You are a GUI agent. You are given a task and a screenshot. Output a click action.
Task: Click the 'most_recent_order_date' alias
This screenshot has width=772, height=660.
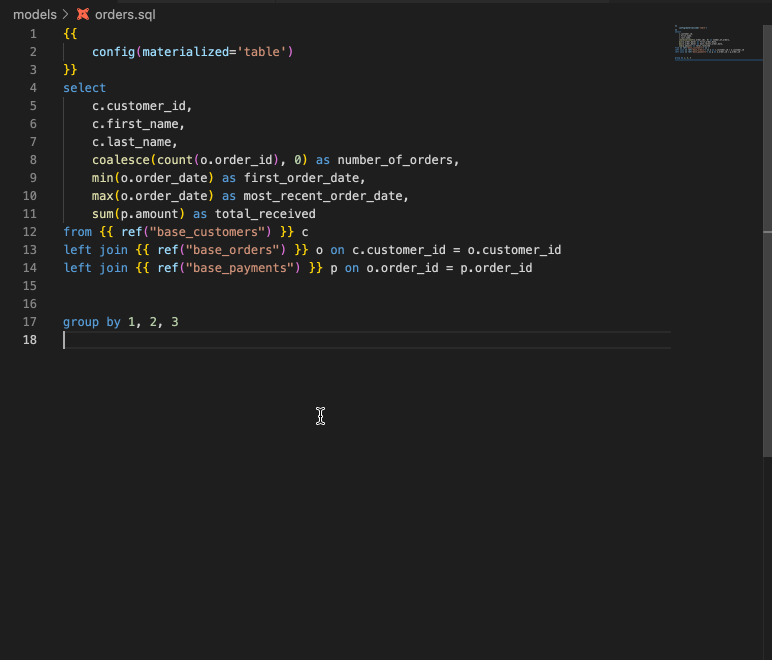[x=322, y=196]
